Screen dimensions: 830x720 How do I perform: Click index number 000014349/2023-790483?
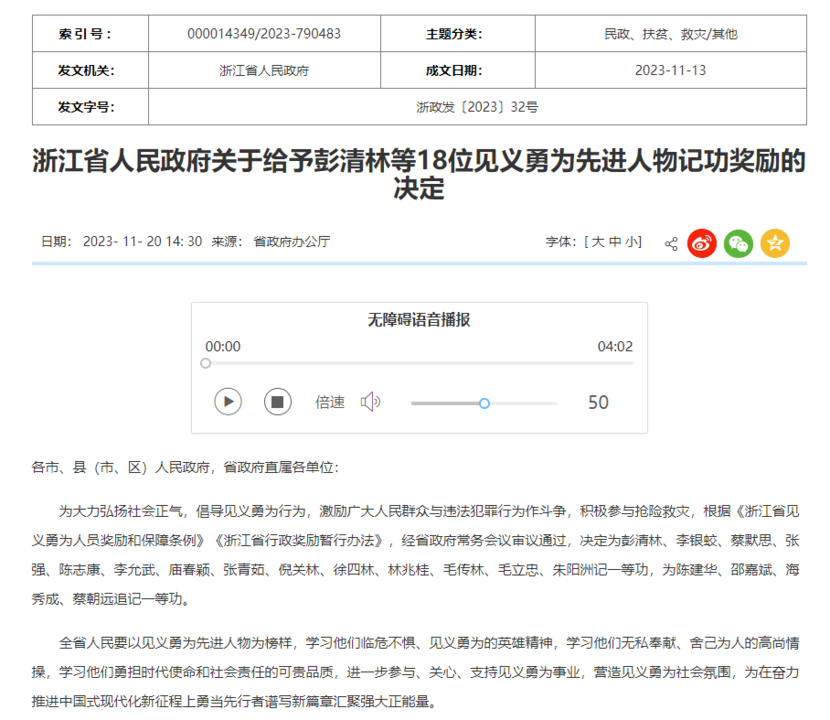[x=264, y=34]
